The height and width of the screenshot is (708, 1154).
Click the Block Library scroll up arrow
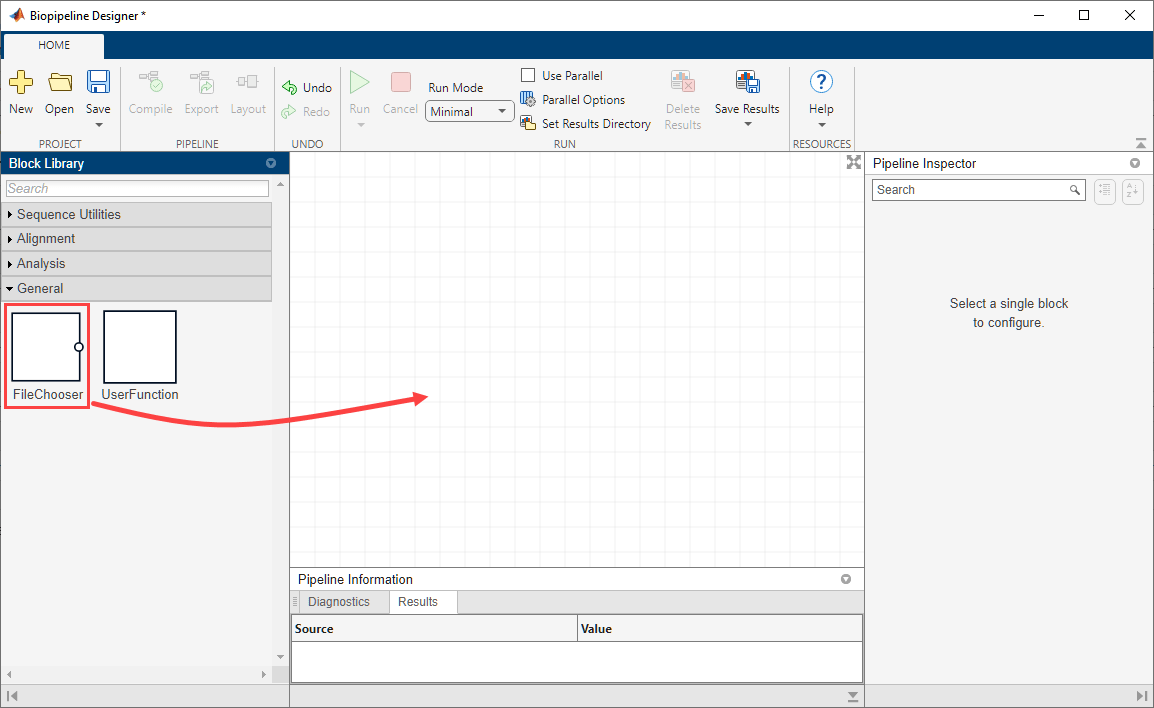[x=280, y=184]
